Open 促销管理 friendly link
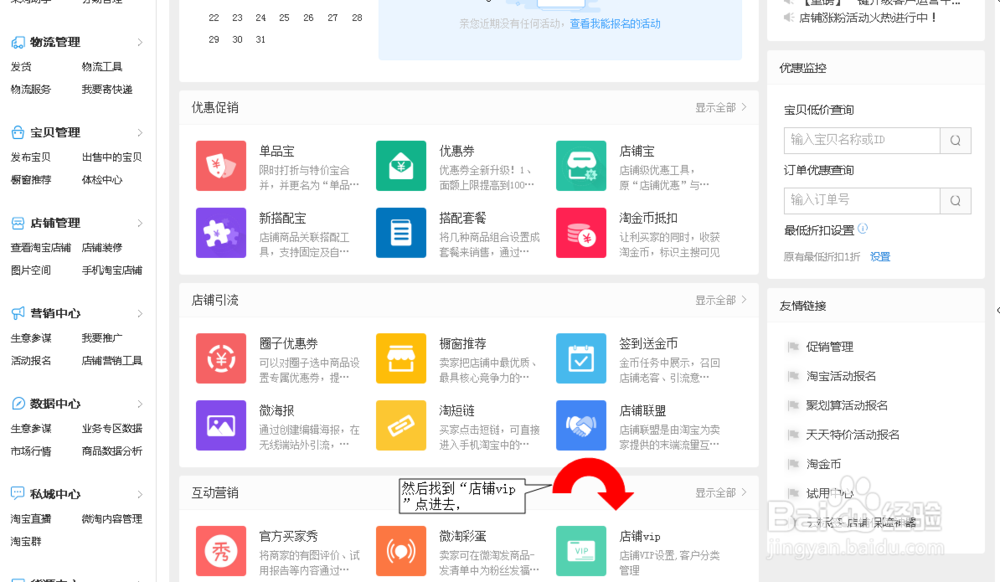 829,347
